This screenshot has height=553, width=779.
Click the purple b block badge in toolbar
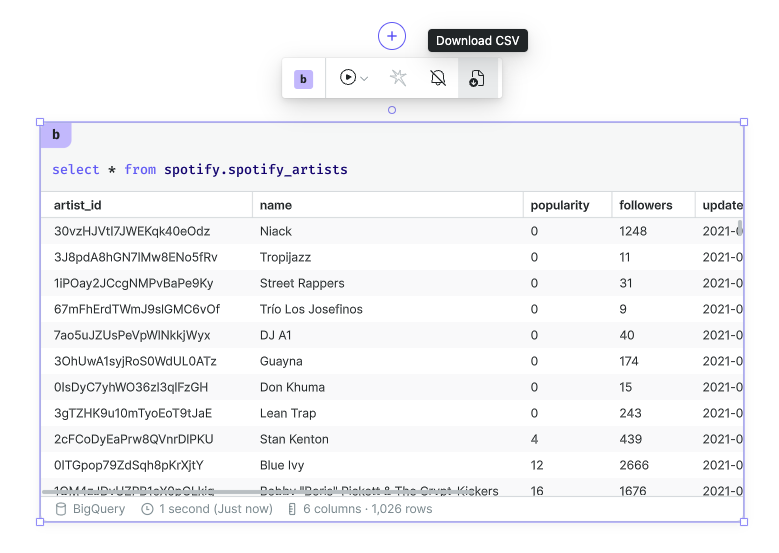(304, 79)
